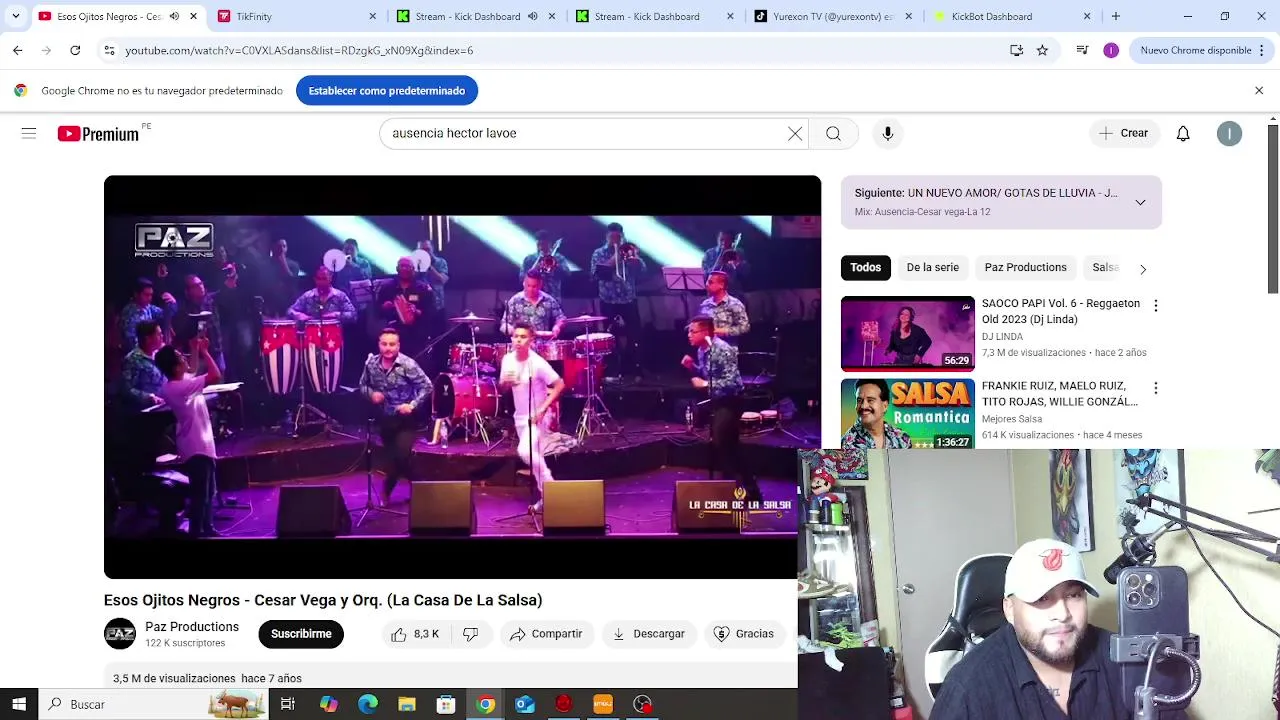Open Microsoft Edge from the taskbar
The width and height of the screenshot is (1280, 720).
(x=367, y=704)
